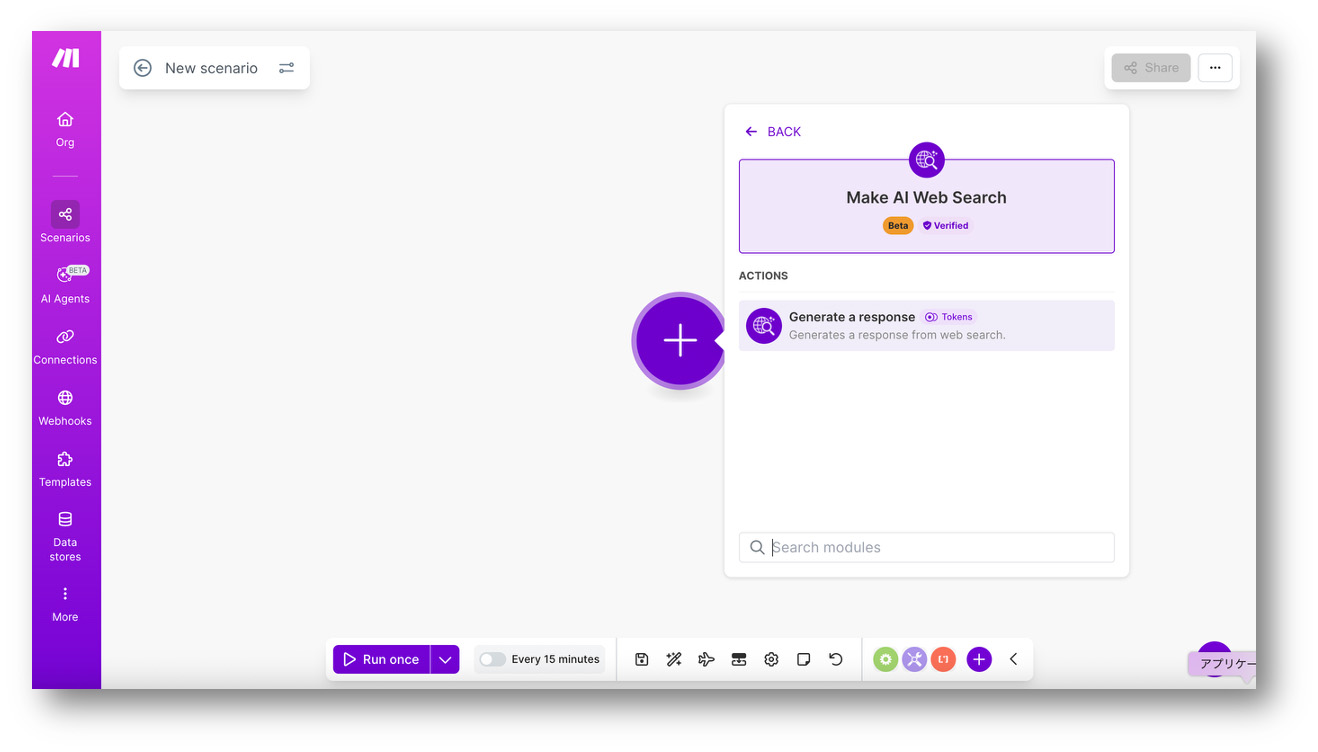Click the BACK link in module panel

[x=774, y=132]
